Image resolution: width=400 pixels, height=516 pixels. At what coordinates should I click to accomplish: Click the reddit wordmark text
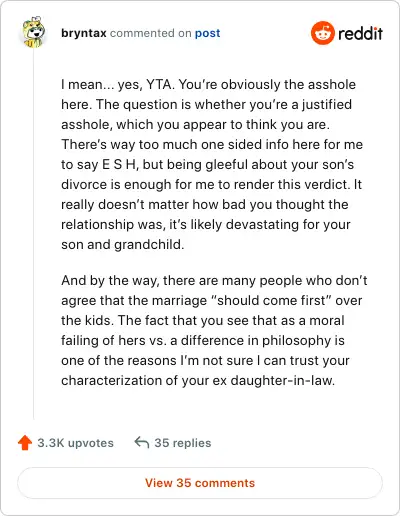[x=360, y=33]
